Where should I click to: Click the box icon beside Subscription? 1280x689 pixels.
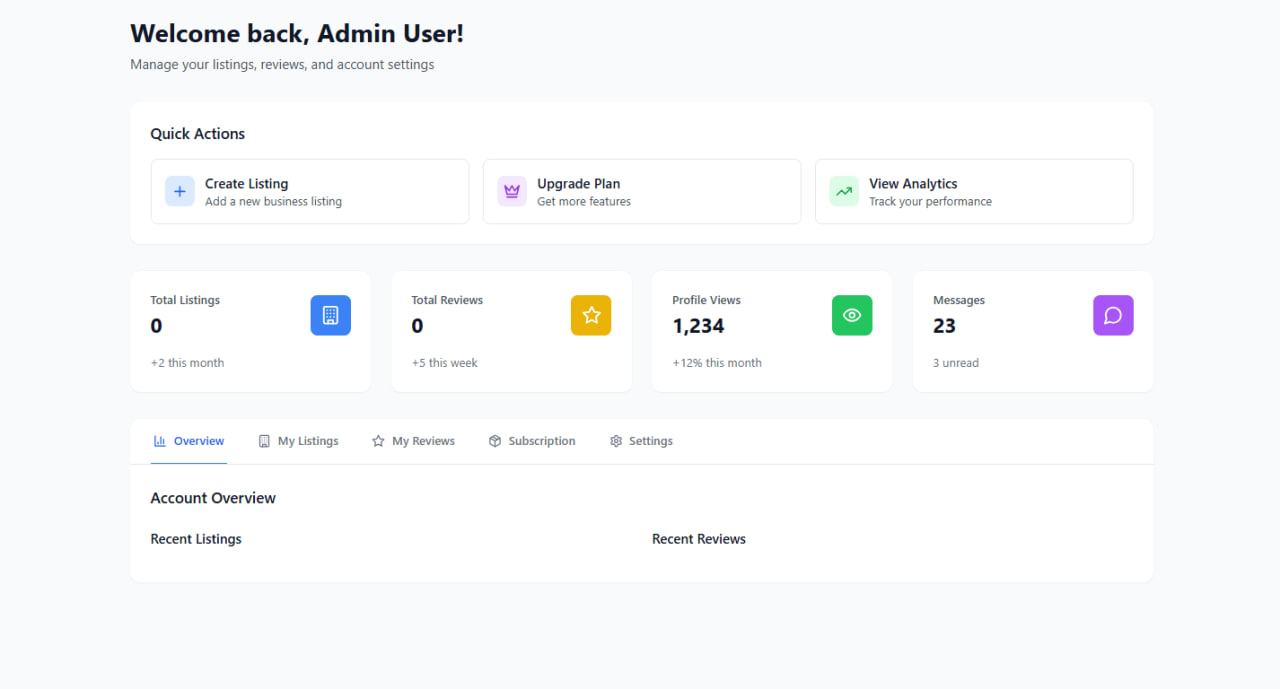click(x=494, y=441)
